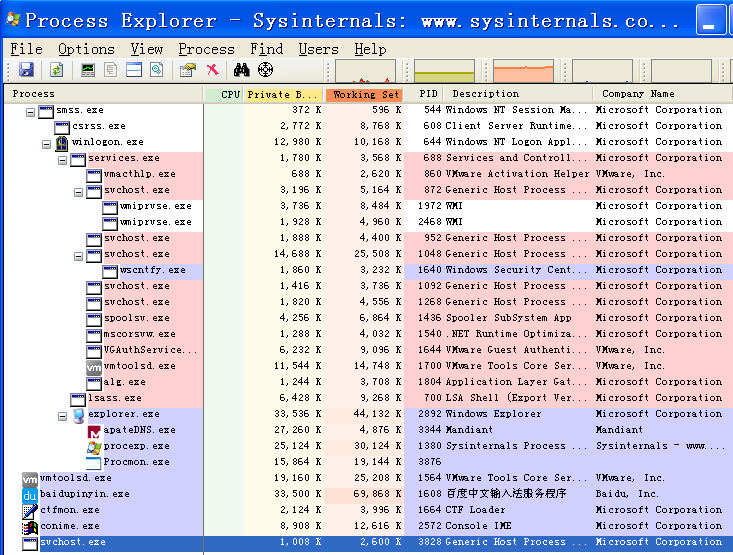Screen dimensions: 733x555
Task: Open the Process menu
Action: (x=207, y=49)
